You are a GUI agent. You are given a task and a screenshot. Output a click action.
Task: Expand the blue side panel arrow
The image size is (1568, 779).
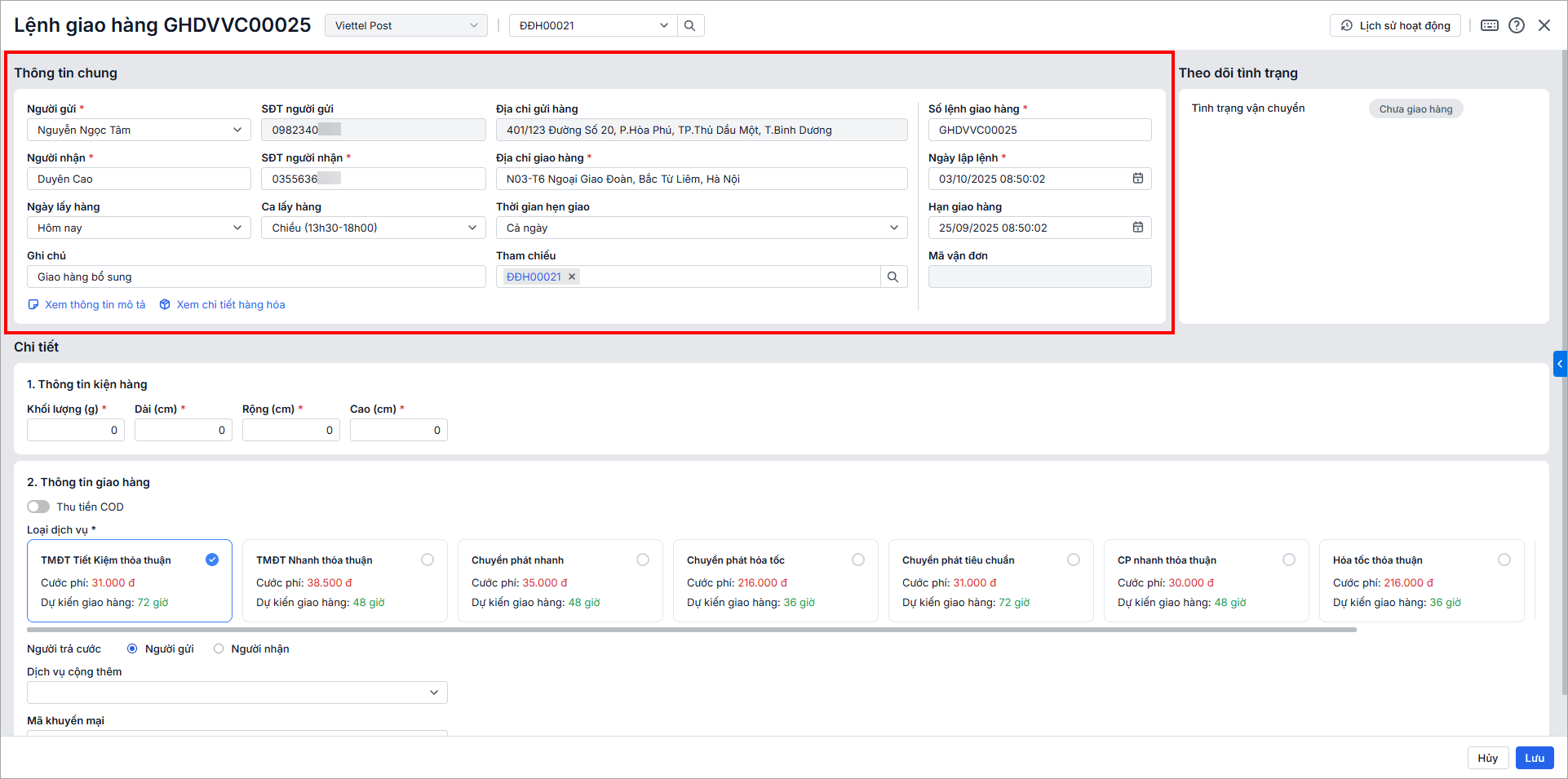pyautogui.click(x=1560, y=364)
